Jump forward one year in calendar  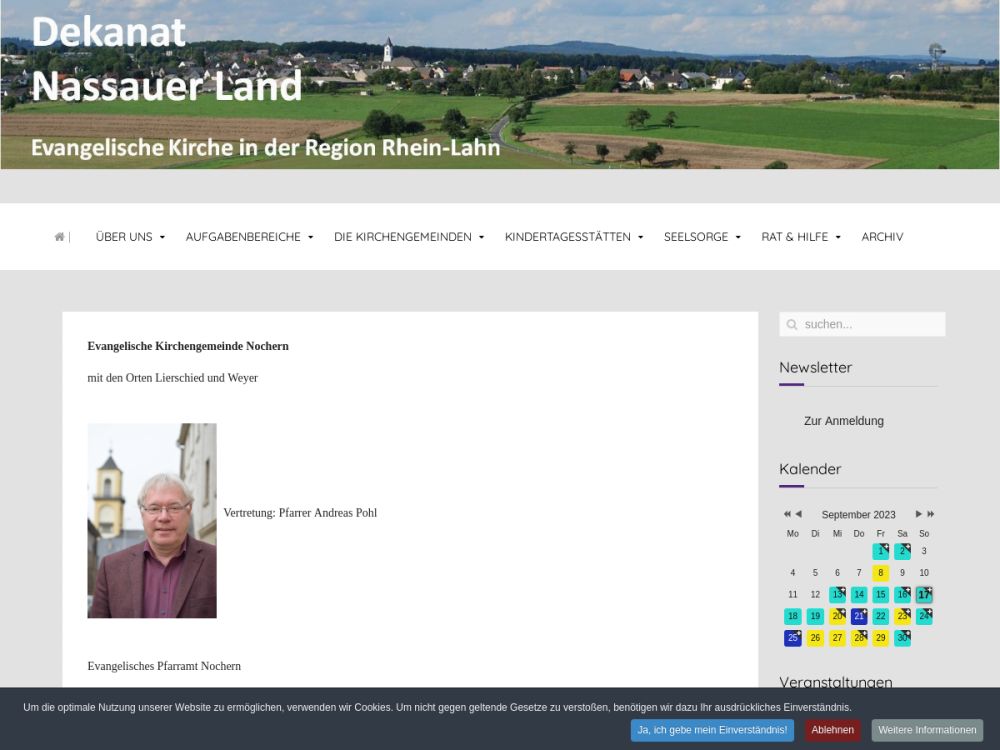pyautogui.click(x=931, y=514)
